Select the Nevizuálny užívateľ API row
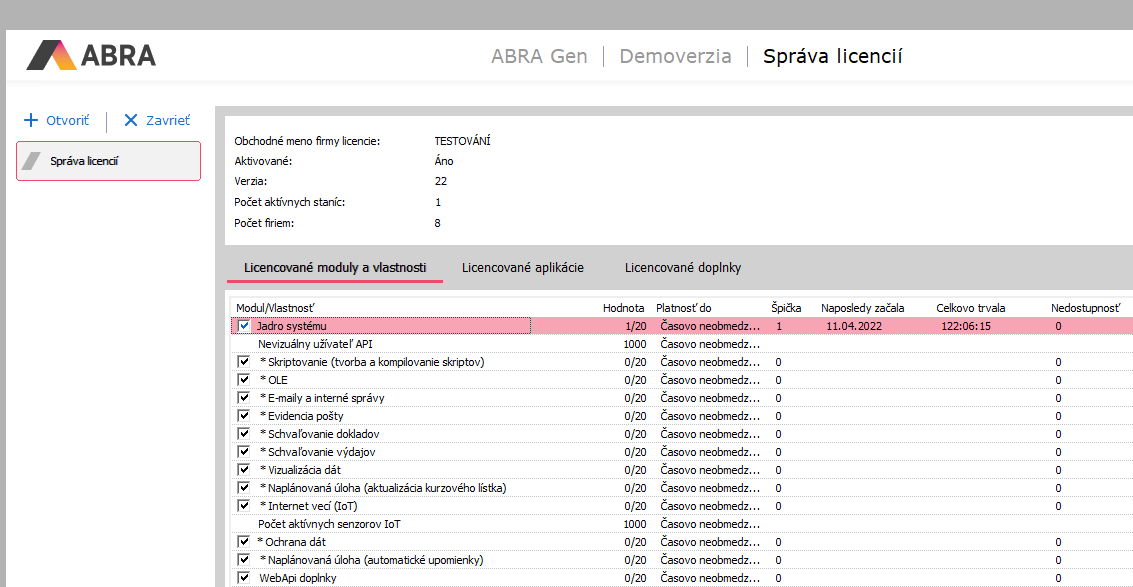 coord(329,344)
